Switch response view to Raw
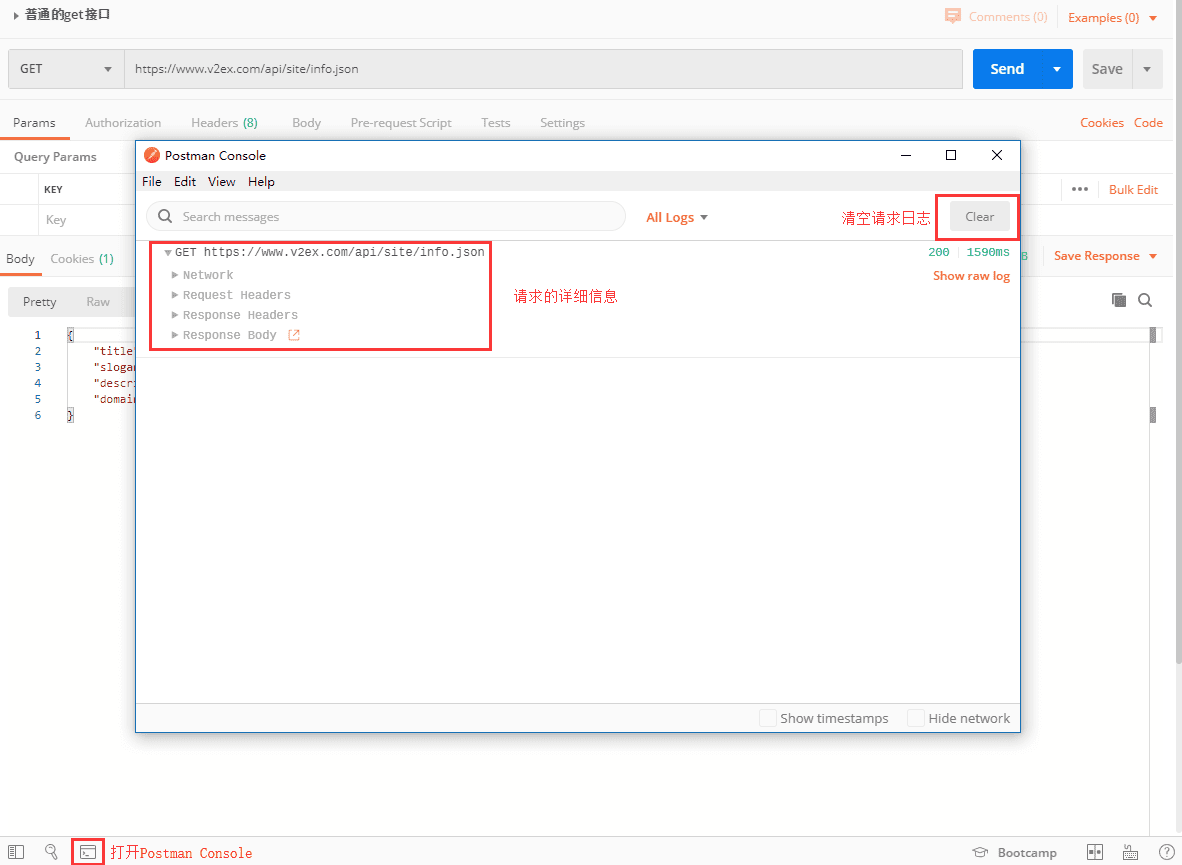Screen dimensions: 1182x865 98,302
